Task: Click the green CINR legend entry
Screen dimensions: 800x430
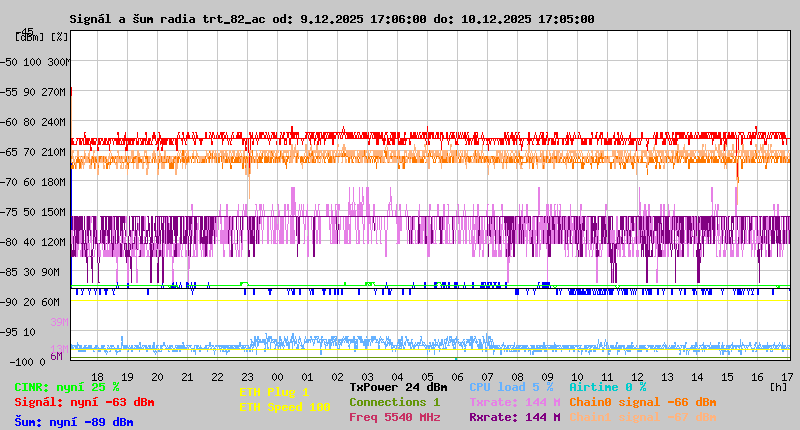Action: pos(66,387)
